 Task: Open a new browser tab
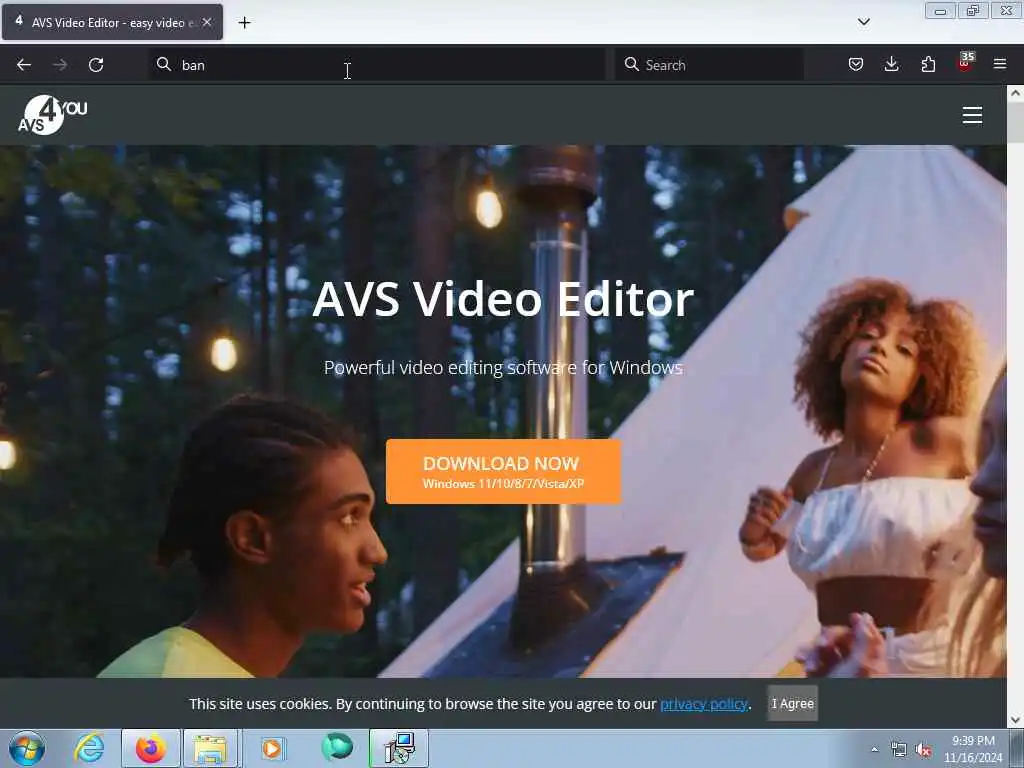[244, 23]
